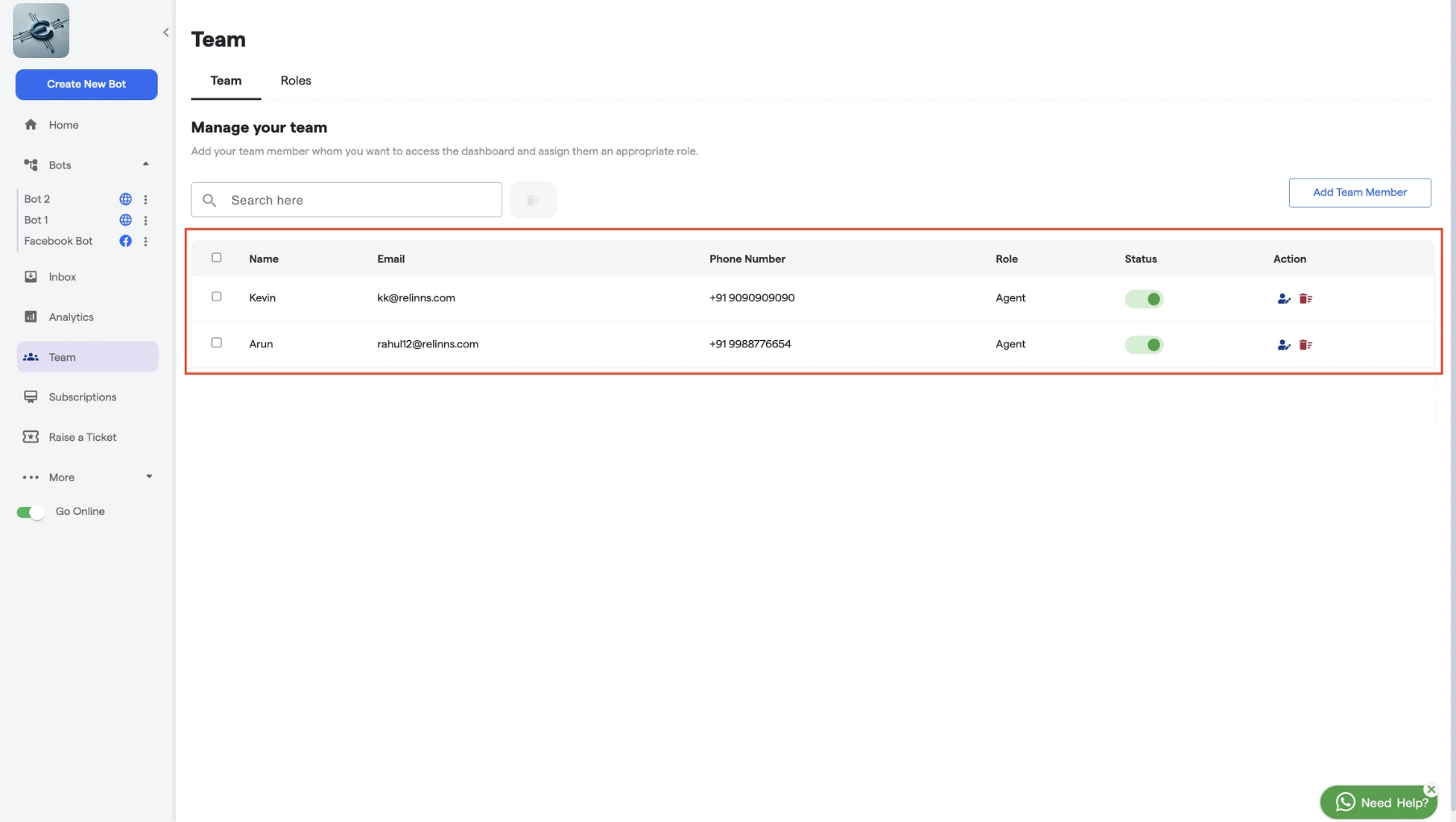Image resolution: width=1456 pixels, height=822 pixels.
Task: Open the three-dot menu for Facebook Bot
Action: click(x=146, y=241)
